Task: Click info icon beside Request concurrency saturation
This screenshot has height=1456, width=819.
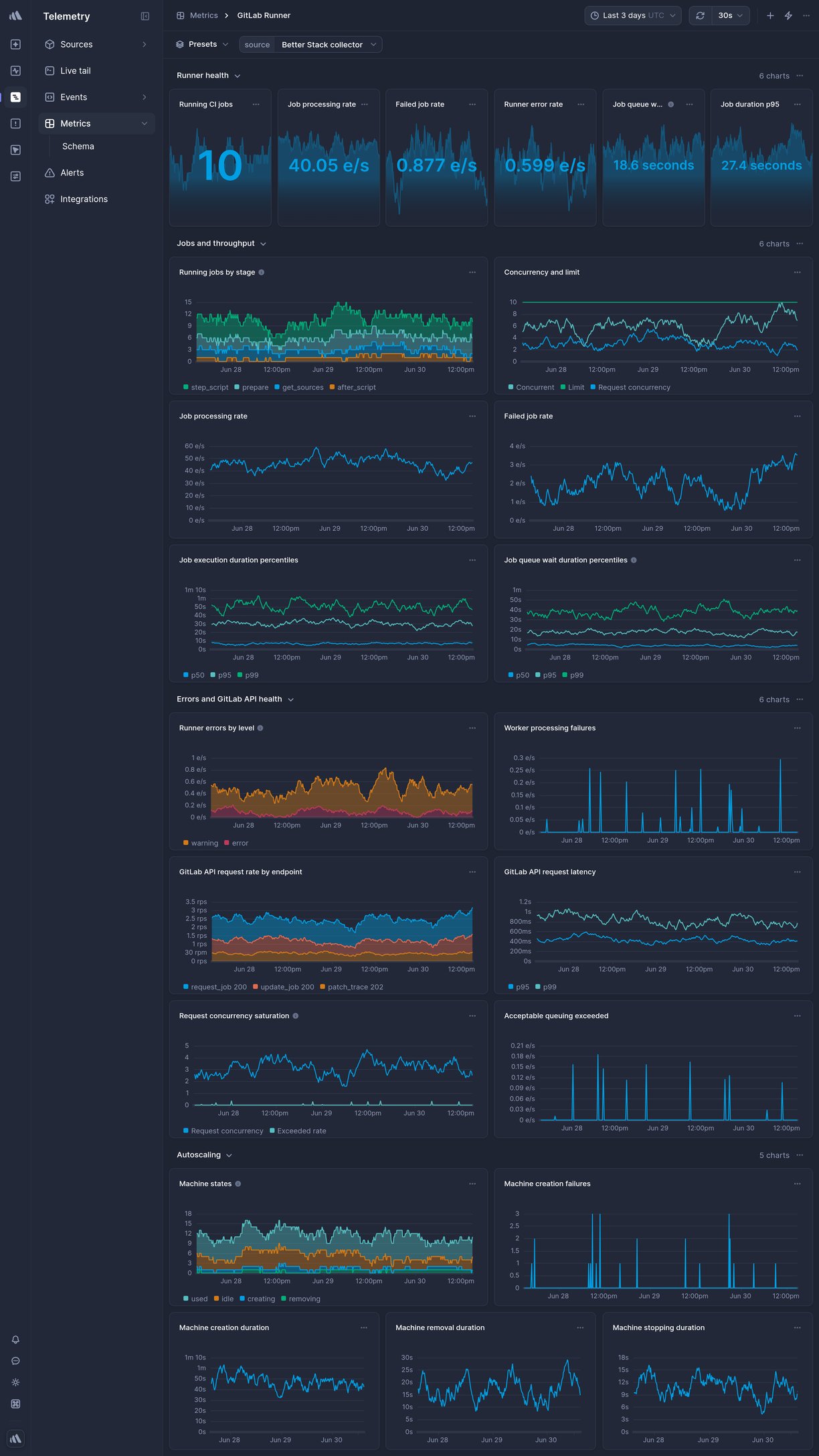Action: [296, 1016]
